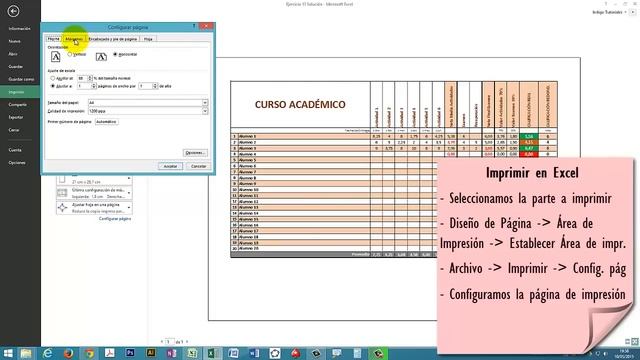Go to previous page in print preview
Viewport: 640px width, 360px height.
point(162,342)
